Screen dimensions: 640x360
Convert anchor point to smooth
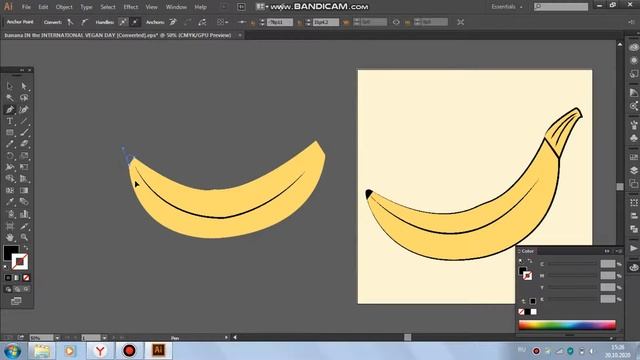click(x=84, y=22)
